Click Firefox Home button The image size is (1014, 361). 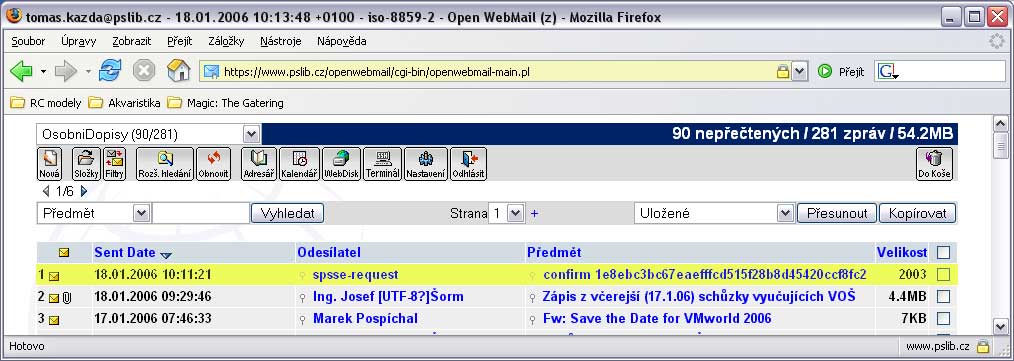[178, 71]
